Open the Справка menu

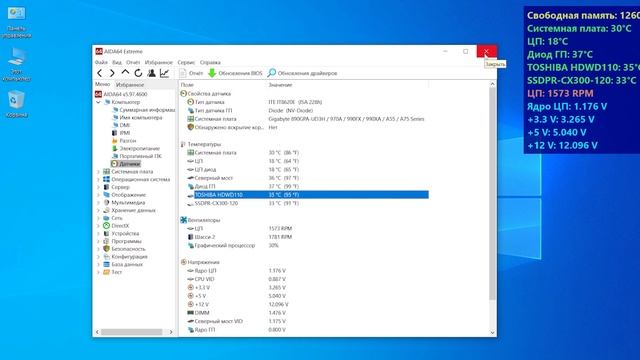click(210, 62)
